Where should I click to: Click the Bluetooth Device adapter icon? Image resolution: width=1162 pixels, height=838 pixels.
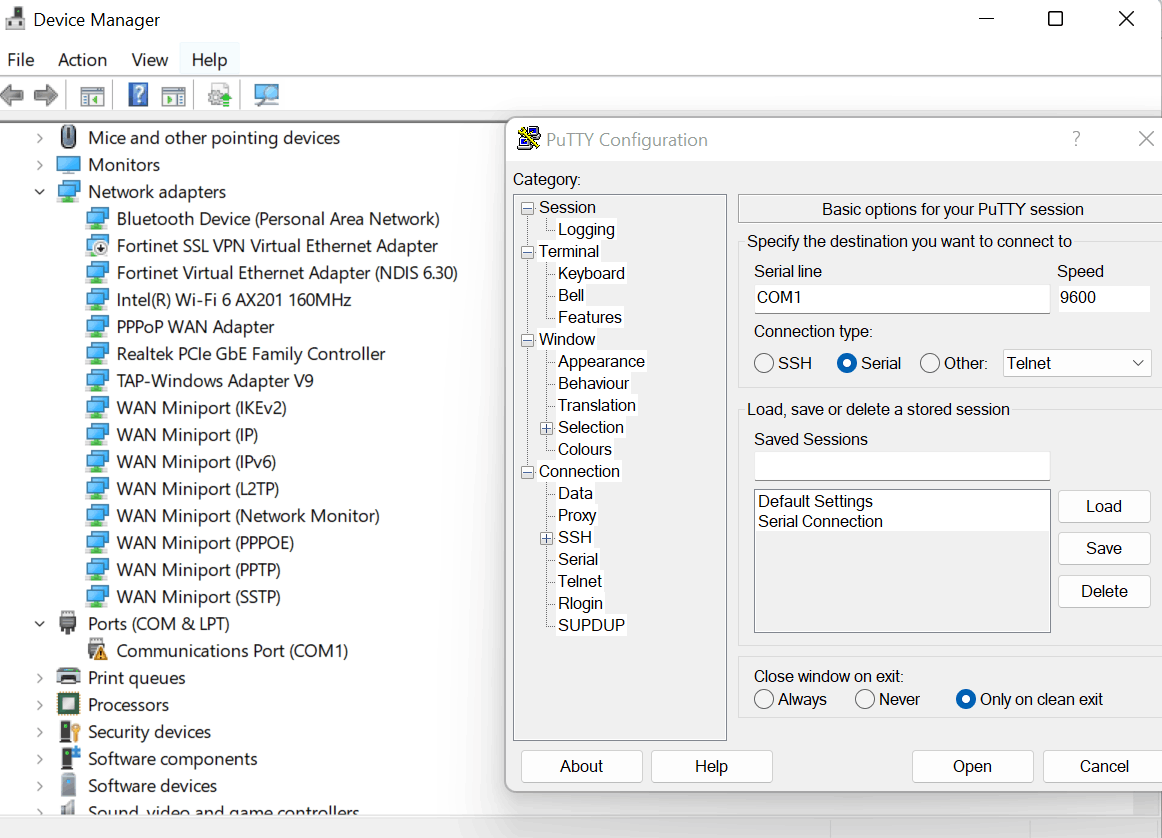click(x=97, y=219)
